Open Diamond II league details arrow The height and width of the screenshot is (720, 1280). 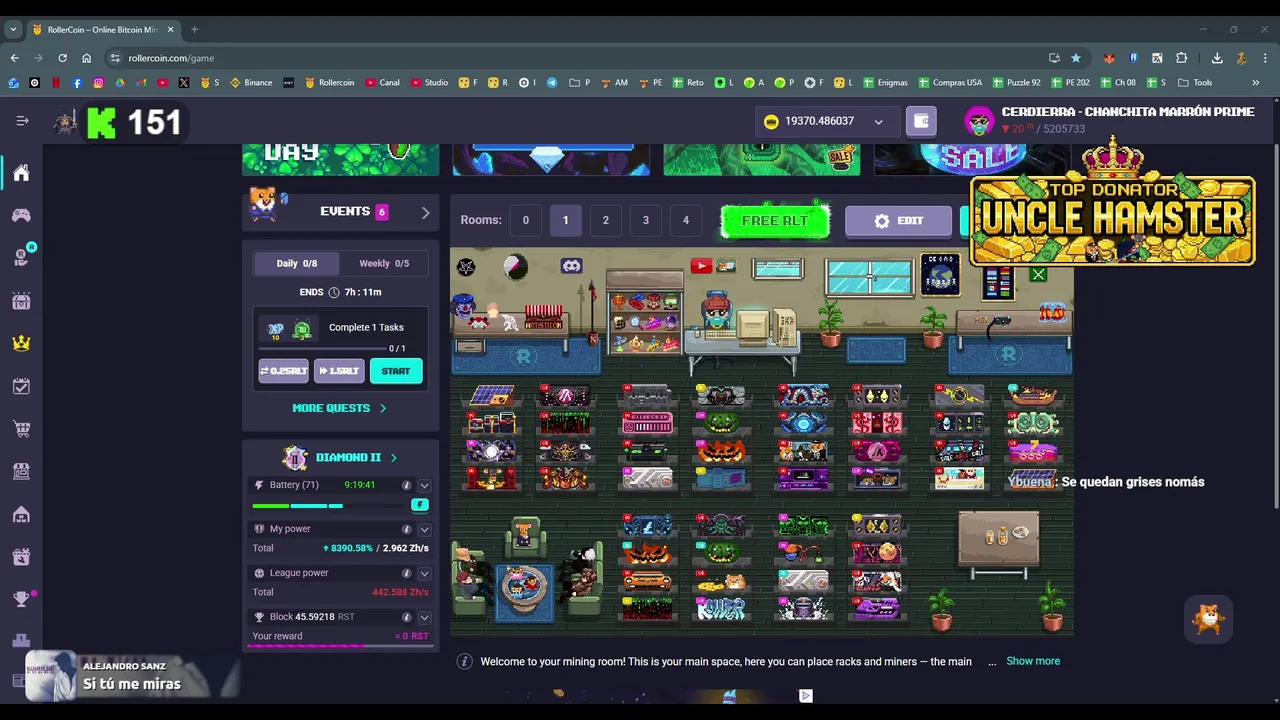pyautogui.click(x=393, y=458)
